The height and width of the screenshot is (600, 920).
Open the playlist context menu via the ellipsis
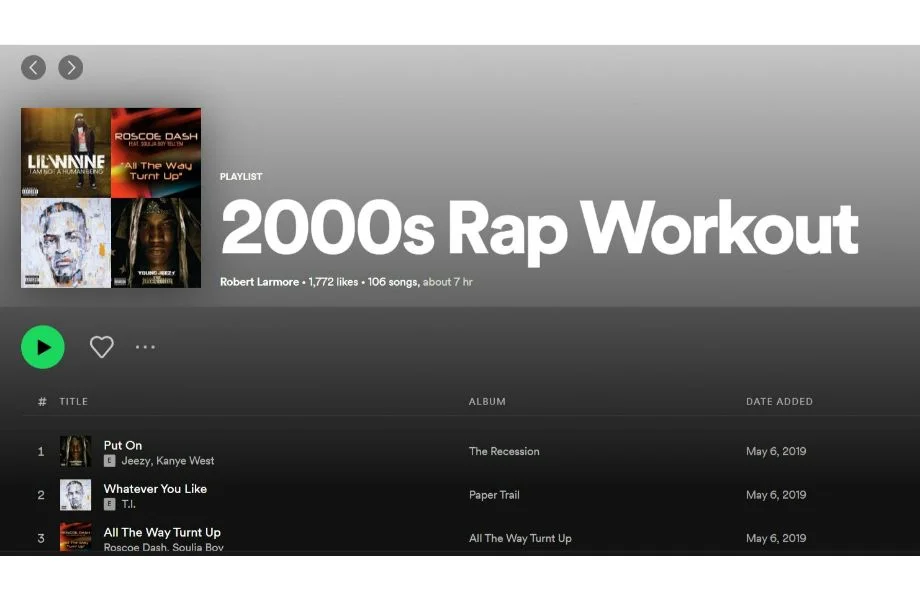coord(145,347)
